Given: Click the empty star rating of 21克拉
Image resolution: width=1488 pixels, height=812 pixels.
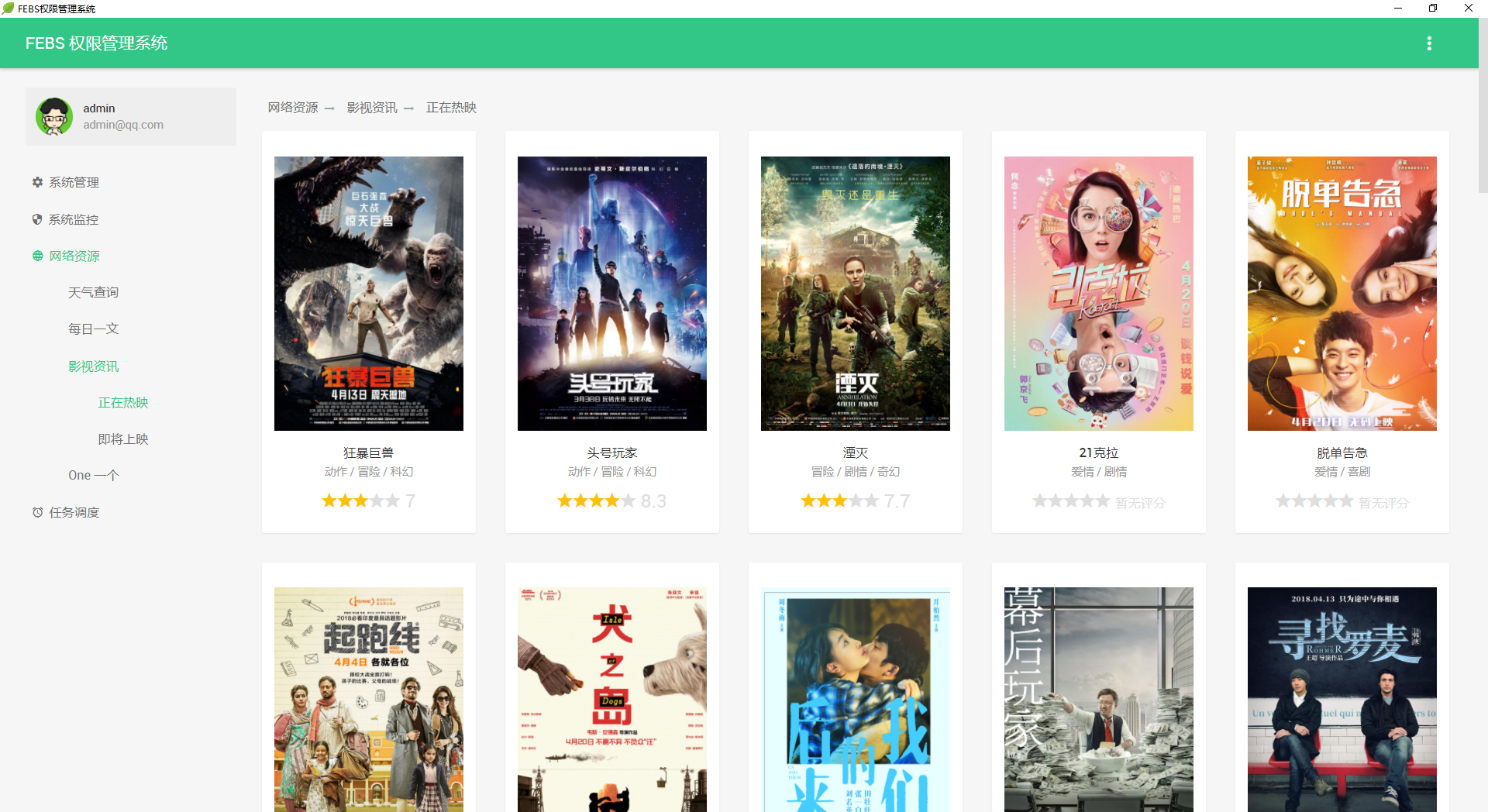Looking at the screenshot, I should click(x=1072, y=501).
